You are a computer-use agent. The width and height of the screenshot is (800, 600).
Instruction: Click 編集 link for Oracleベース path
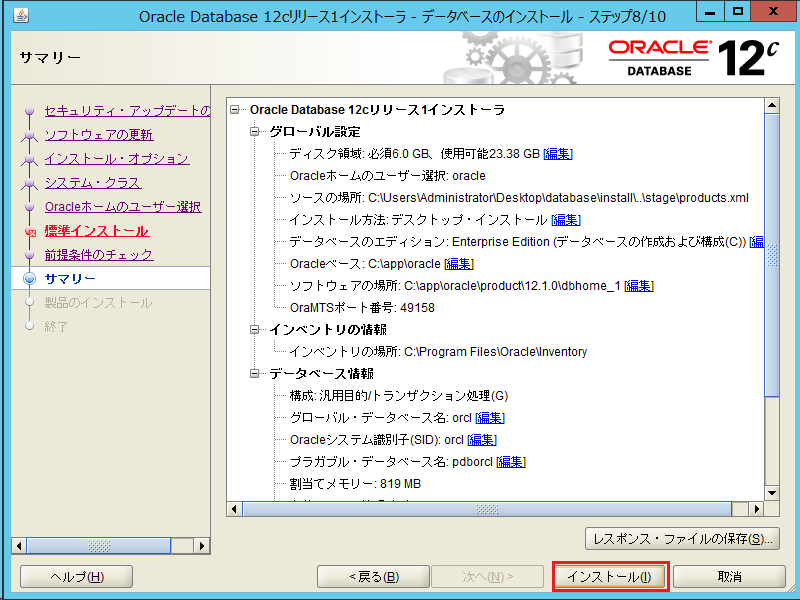click(459, 264)
